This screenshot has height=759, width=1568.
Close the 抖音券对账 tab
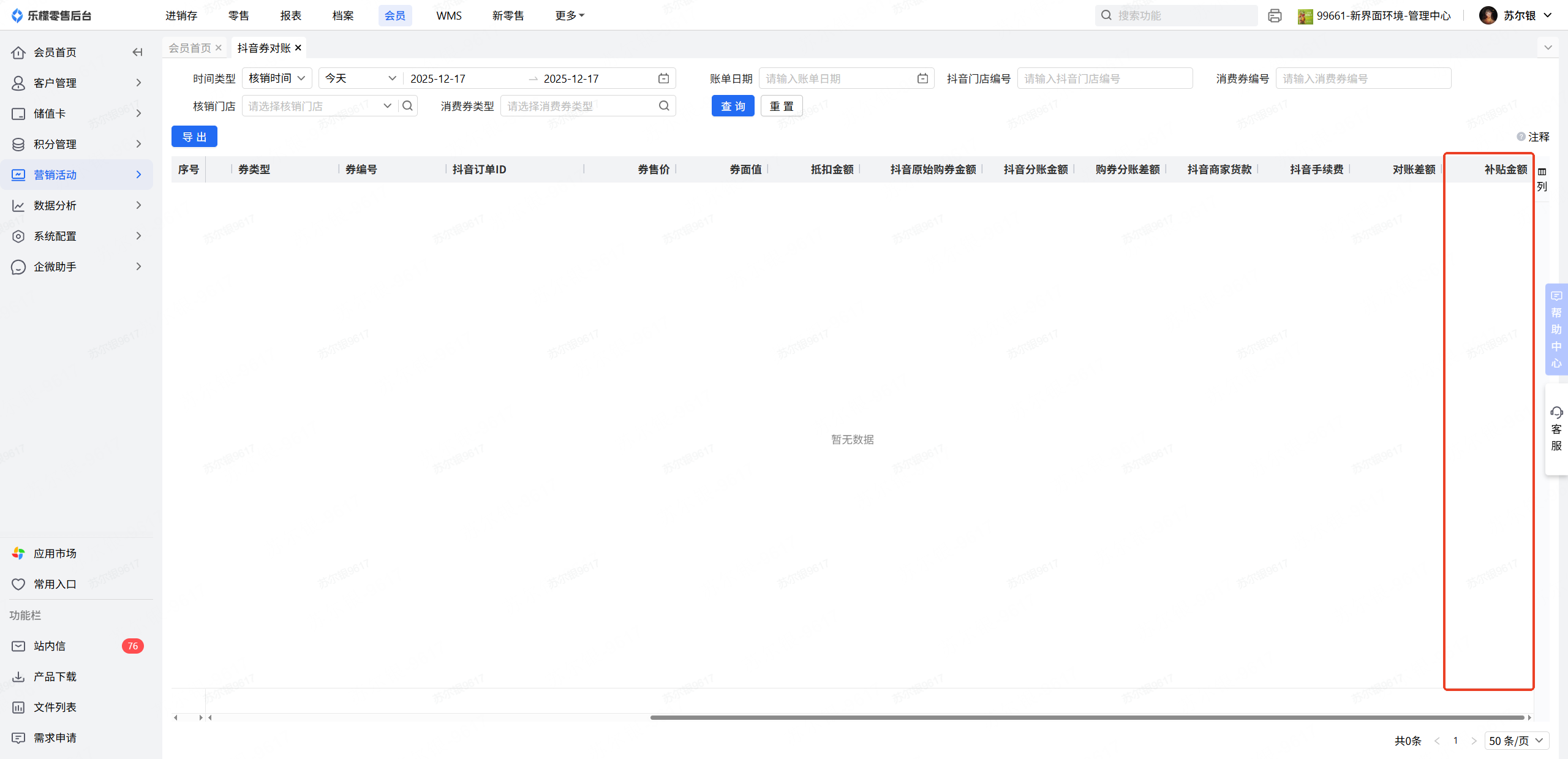[x=298, y=48]
